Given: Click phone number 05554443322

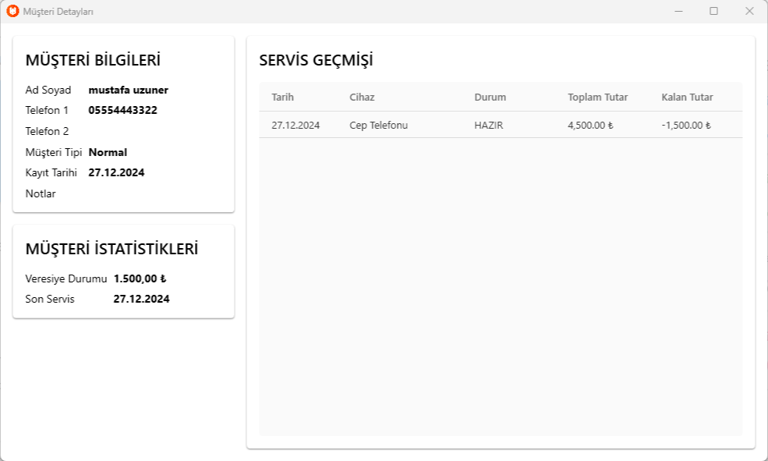Looking at the screenshot, I should [123, 110].
